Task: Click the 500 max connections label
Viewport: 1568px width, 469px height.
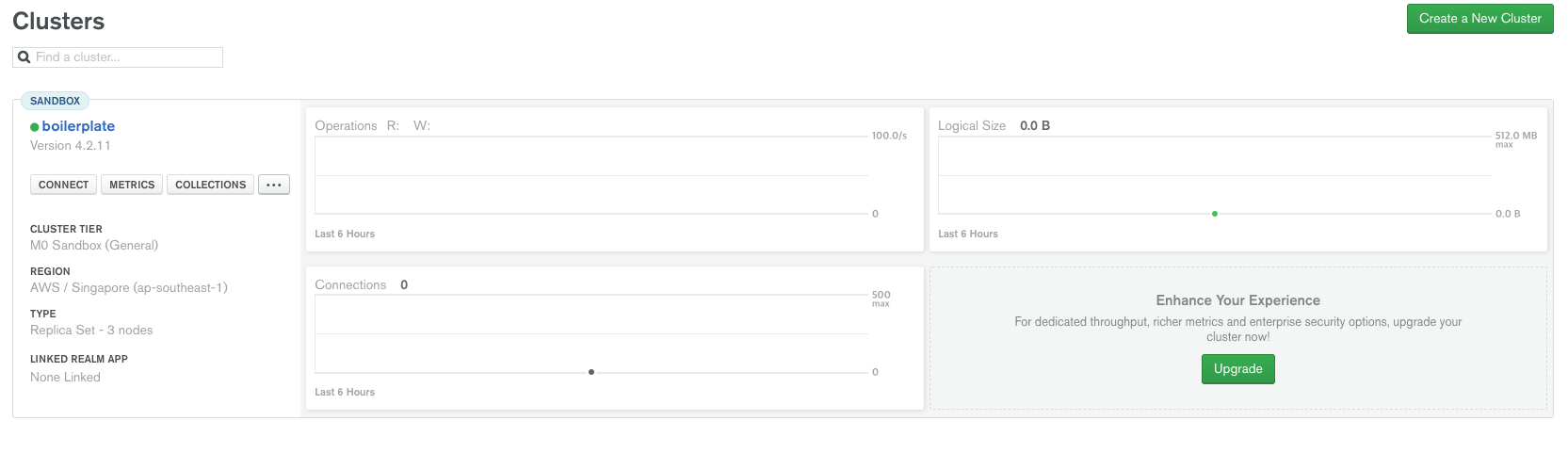Action: [881, 299]
